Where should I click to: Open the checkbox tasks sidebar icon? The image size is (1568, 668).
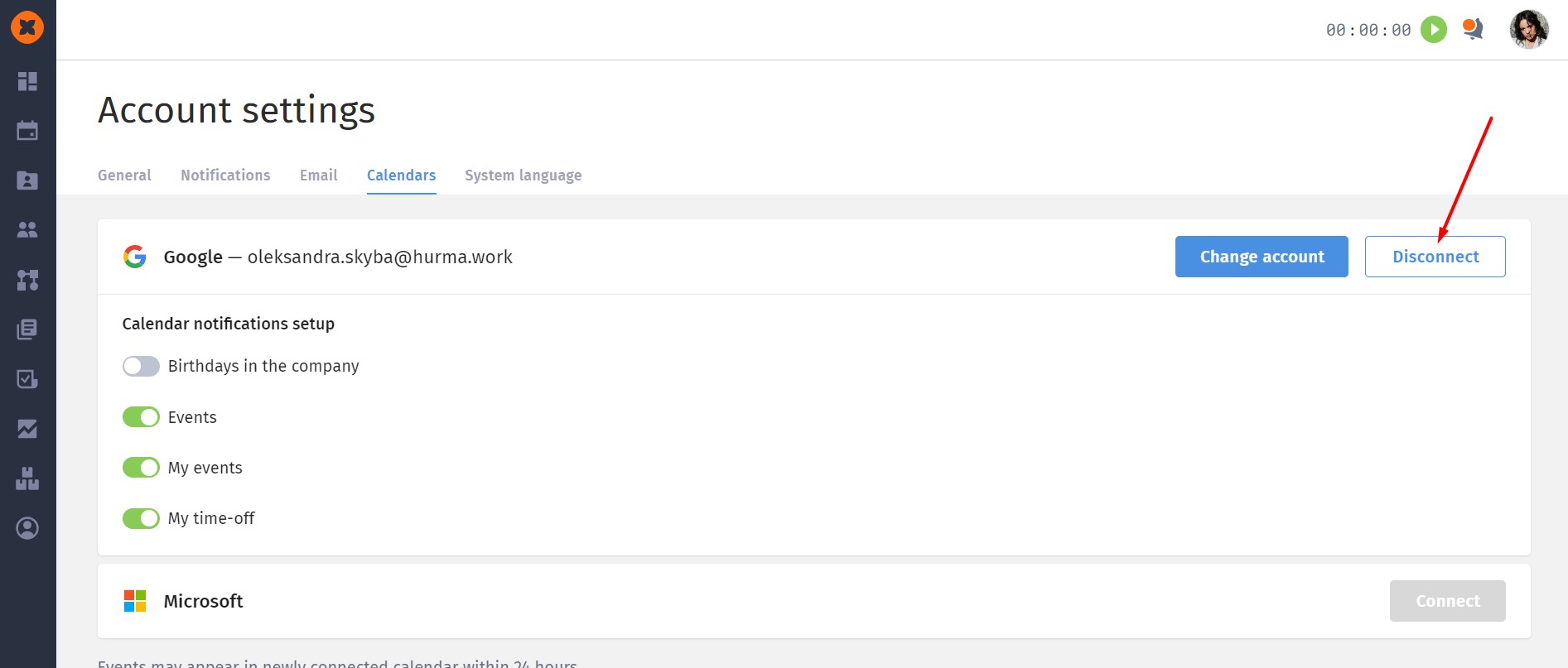pyautogui.click(x=27, y=379)
